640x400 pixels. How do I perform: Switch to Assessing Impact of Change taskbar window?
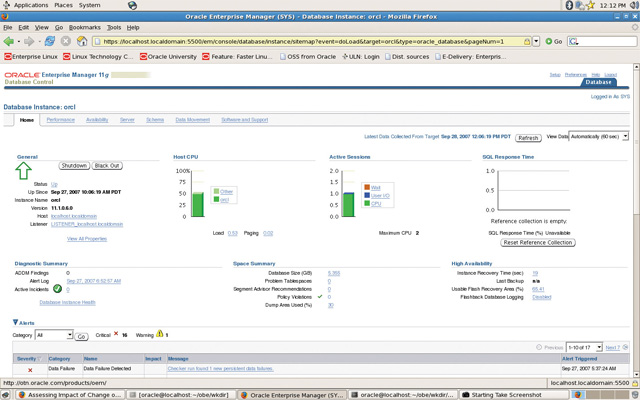69,395
